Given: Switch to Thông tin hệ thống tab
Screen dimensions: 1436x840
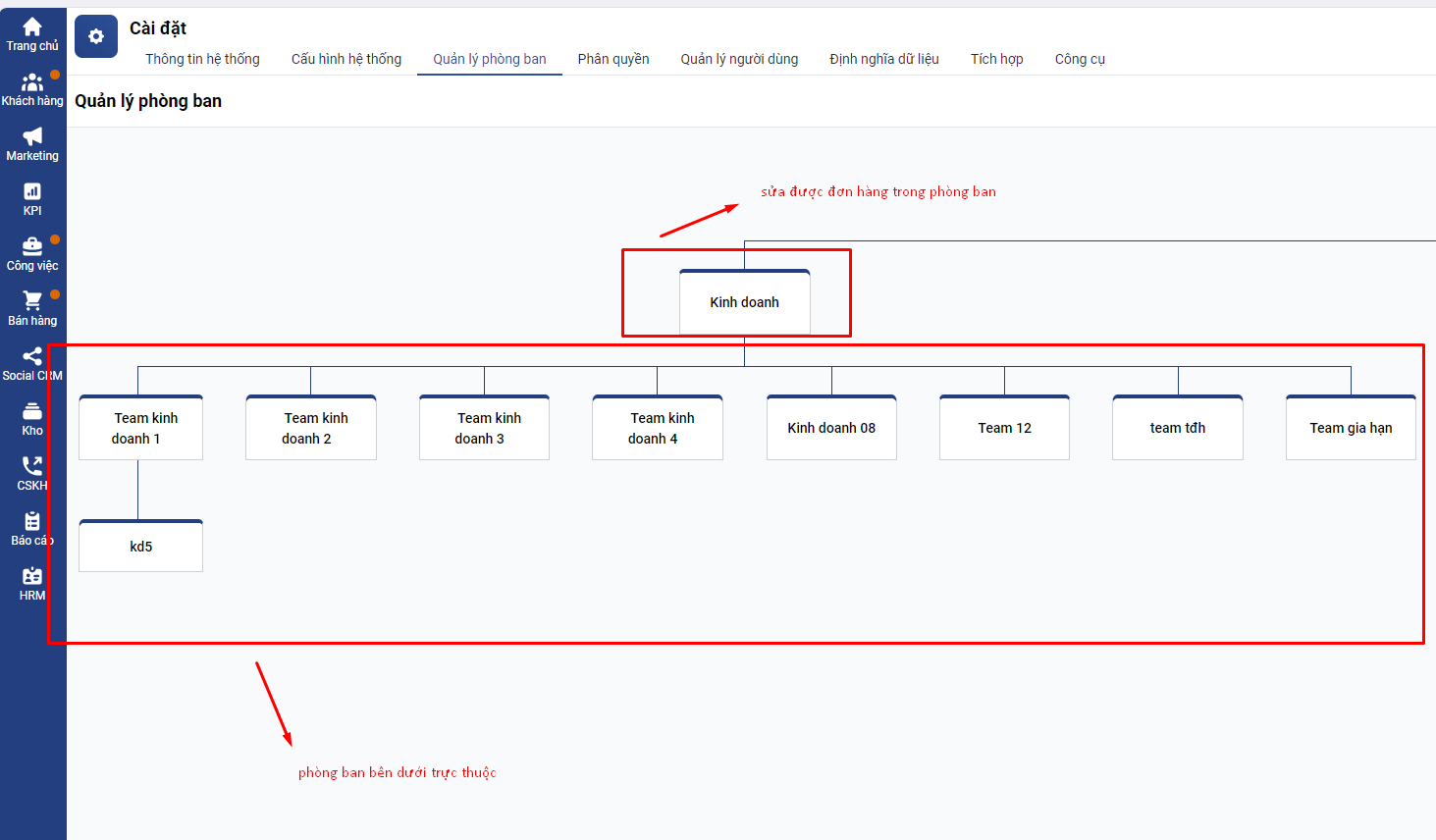Looking at the screenshot, I should 202,59.
